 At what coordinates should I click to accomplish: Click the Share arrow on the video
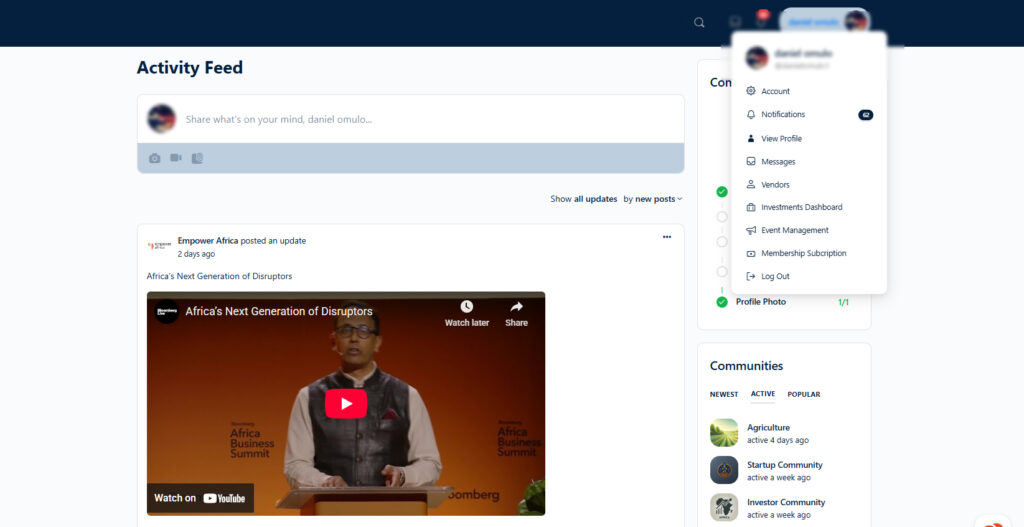516,308
